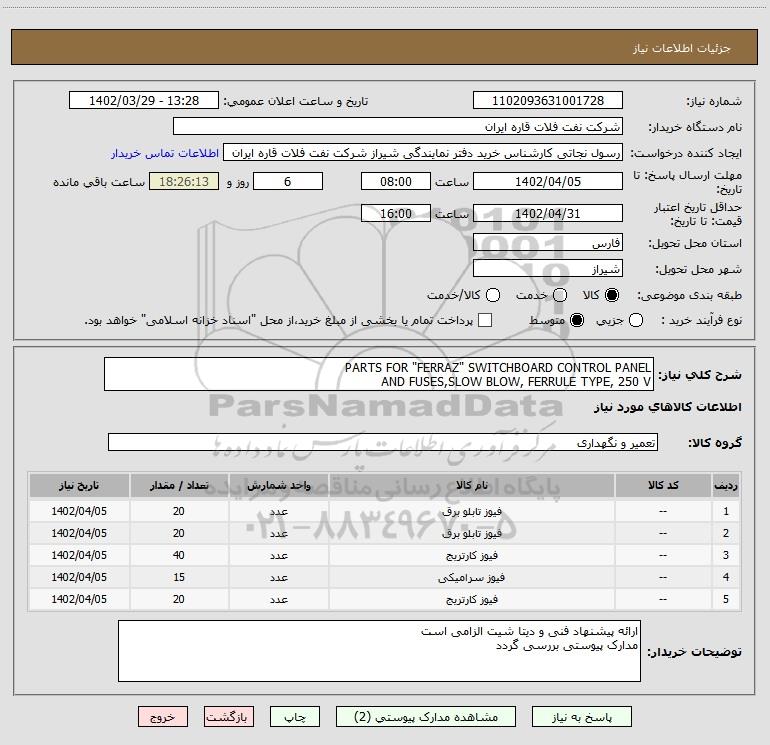Click the validity time field 16:00
Viewport: 770px width, 745px height.
(396, 214)
